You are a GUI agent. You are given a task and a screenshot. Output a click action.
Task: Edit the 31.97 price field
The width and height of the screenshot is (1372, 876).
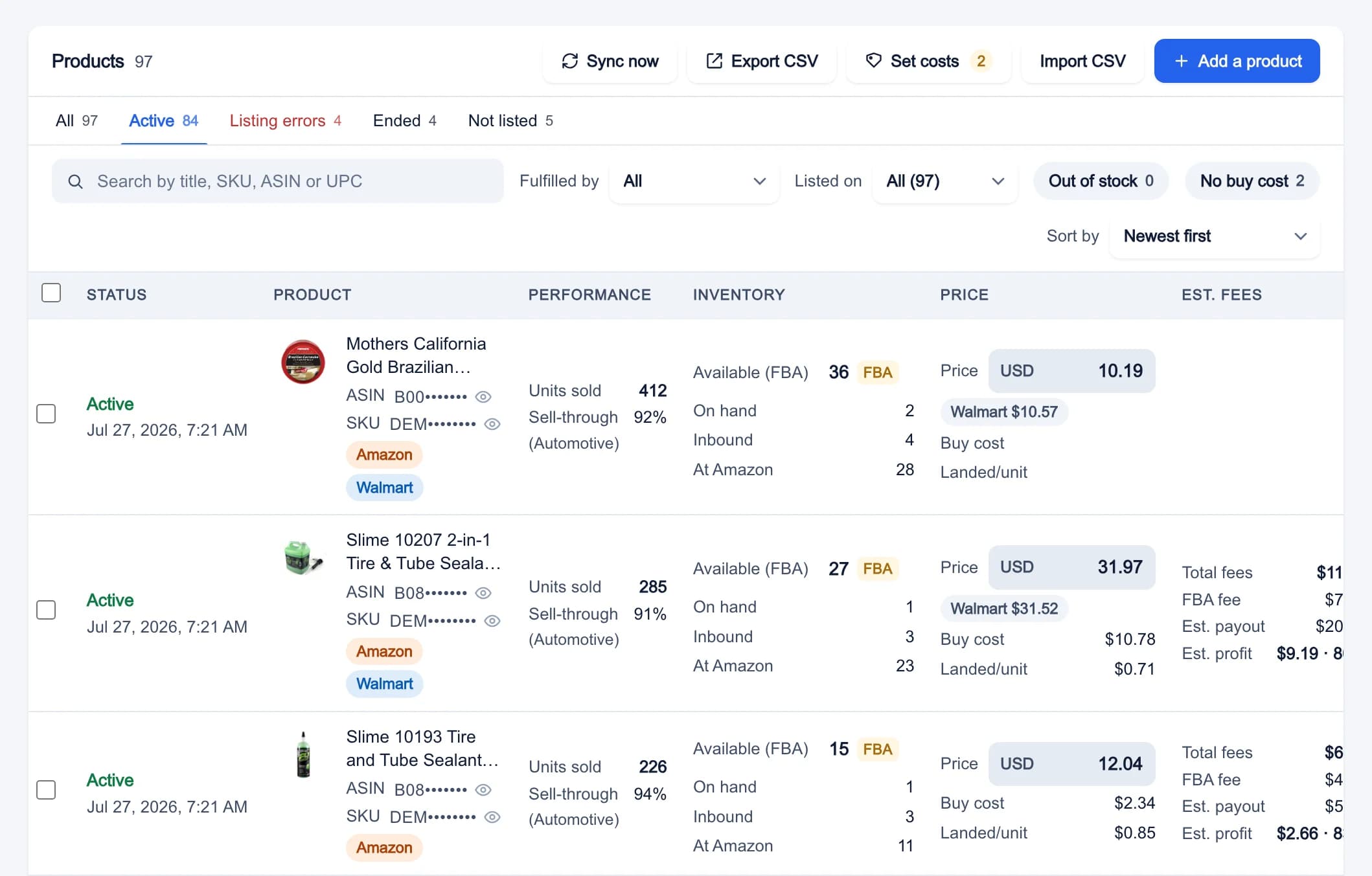click(1071, 567)
